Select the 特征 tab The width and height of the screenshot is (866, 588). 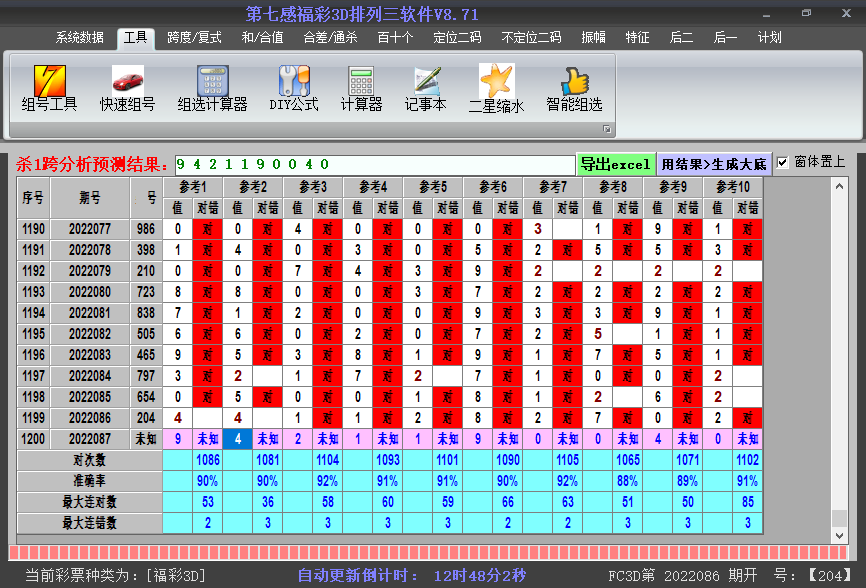(x=637, y=38)
